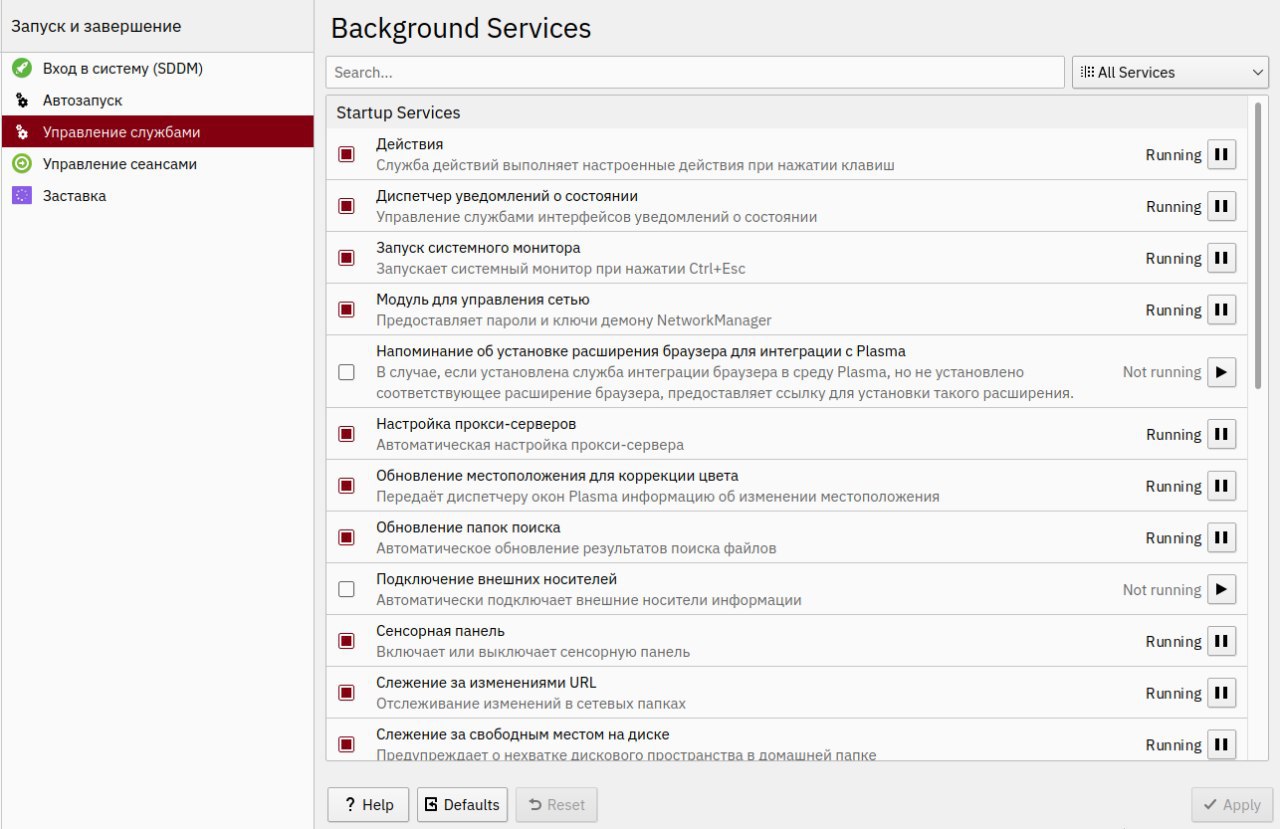Click 'Включает или выключает сенсорную панель' description
Viewport: 1280px width, 829px height.
tap(533, 652)
